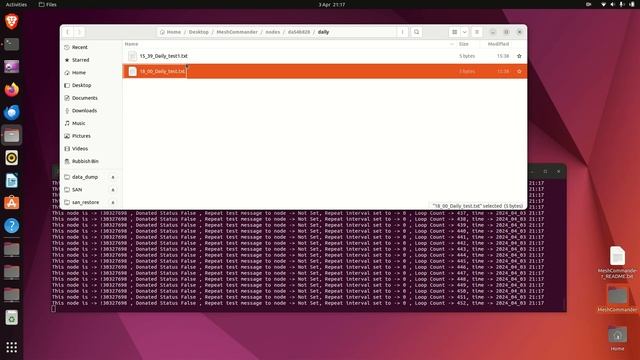Navigate to Desktop in path bar
This screenshot has width=640, height=360.
point(199,32)
